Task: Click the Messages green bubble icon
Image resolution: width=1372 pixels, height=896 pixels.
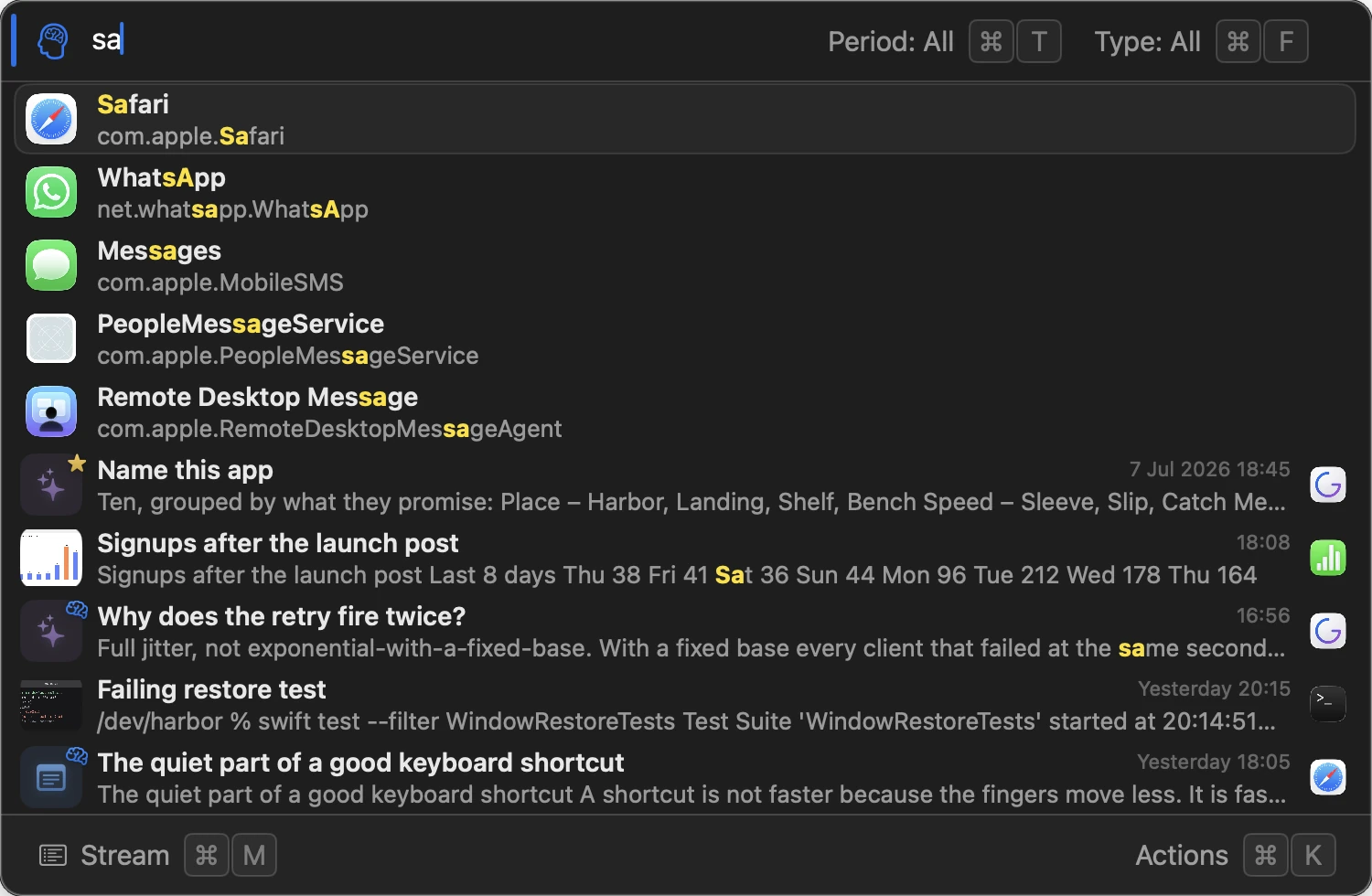Action: tap(51, 265)
